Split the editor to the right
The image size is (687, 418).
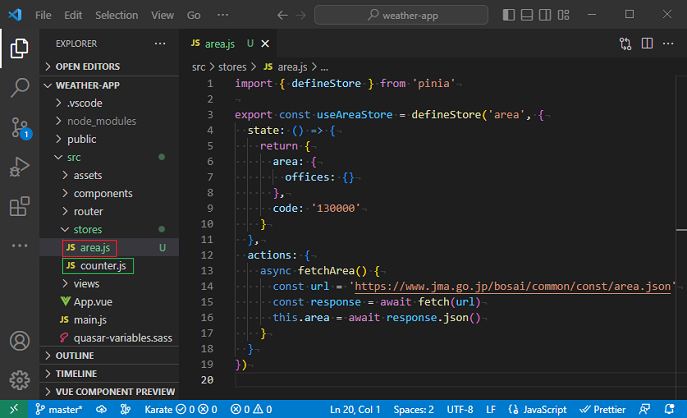pos(647,43)
